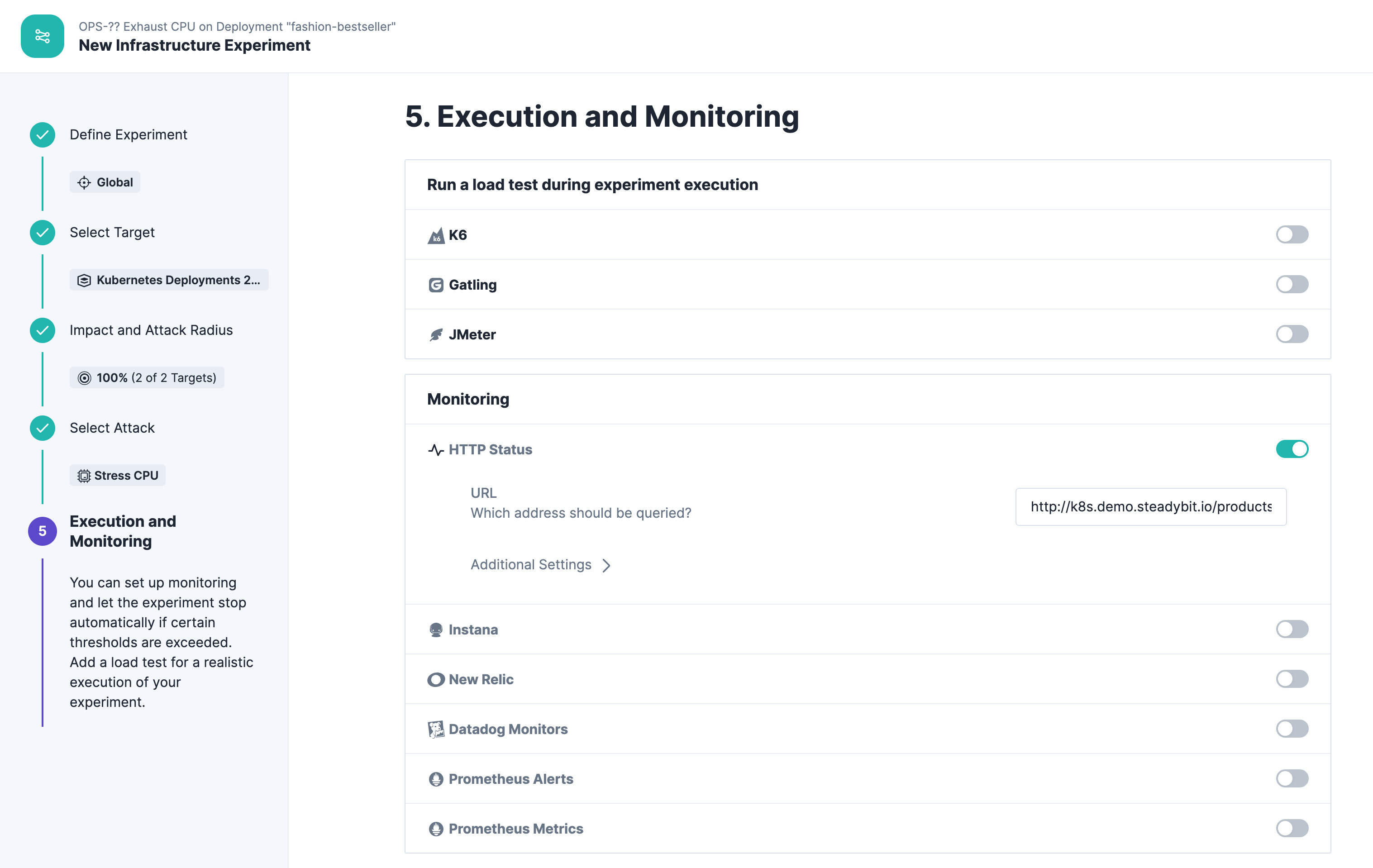Click the Datadog Monitors dog icon
The height and width of the screenshot is (868, 1373).
[436, 729]
